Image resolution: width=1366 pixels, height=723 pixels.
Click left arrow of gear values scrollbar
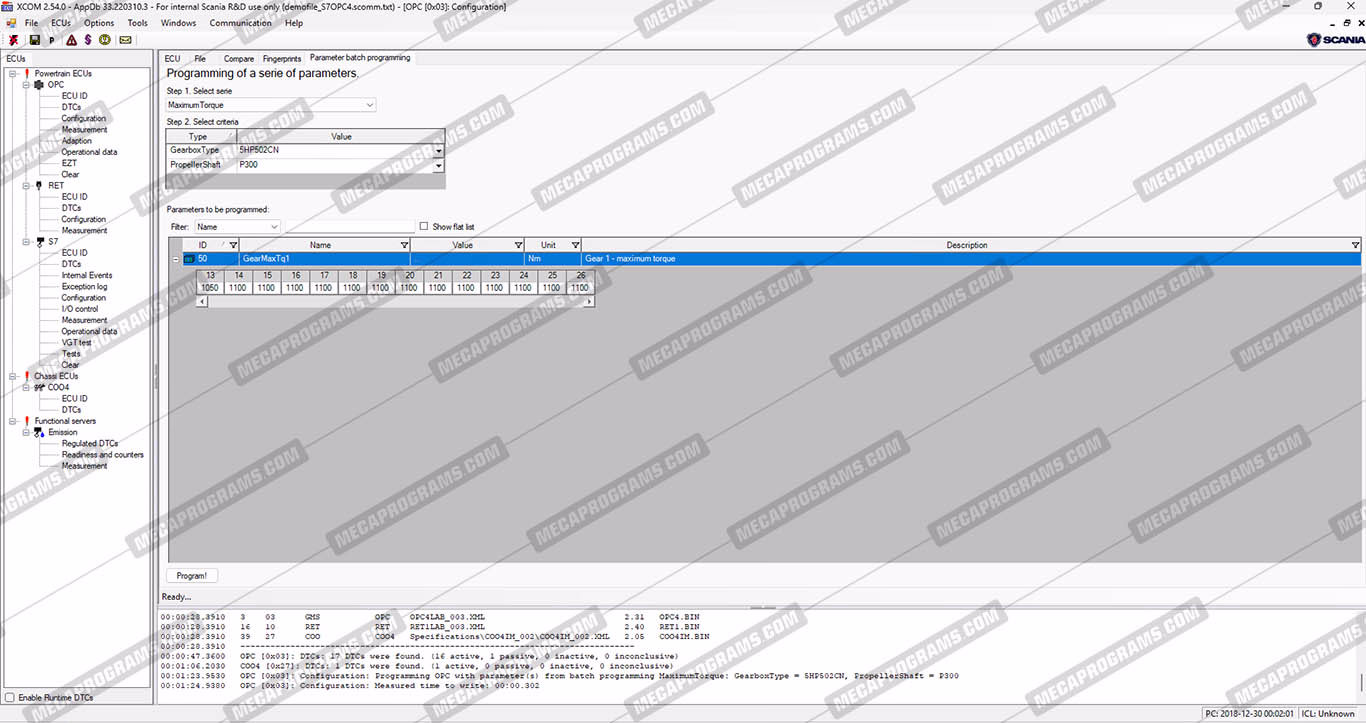tap(203, 301)
